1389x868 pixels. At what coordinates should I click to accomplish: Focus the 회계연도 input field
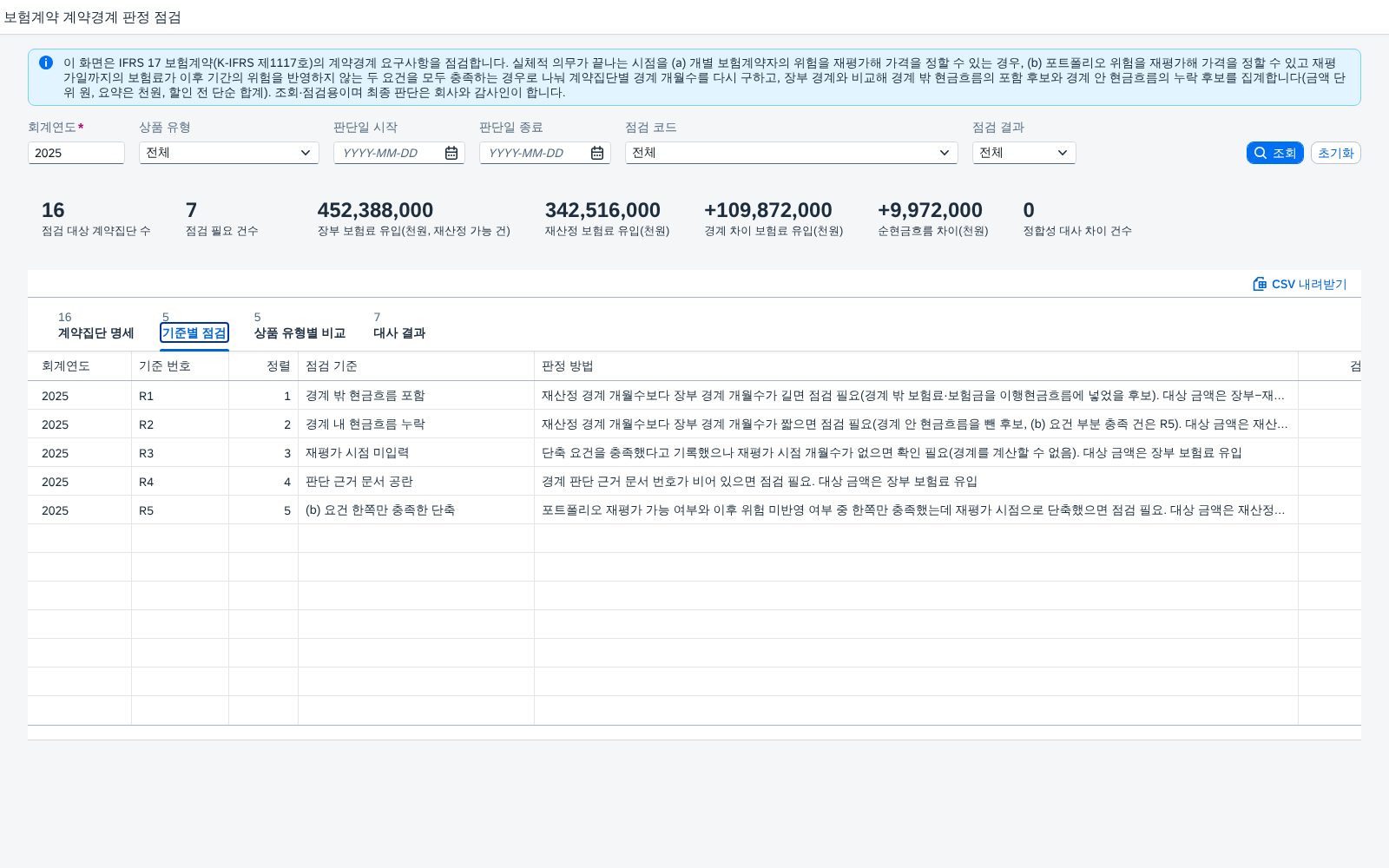76,153
